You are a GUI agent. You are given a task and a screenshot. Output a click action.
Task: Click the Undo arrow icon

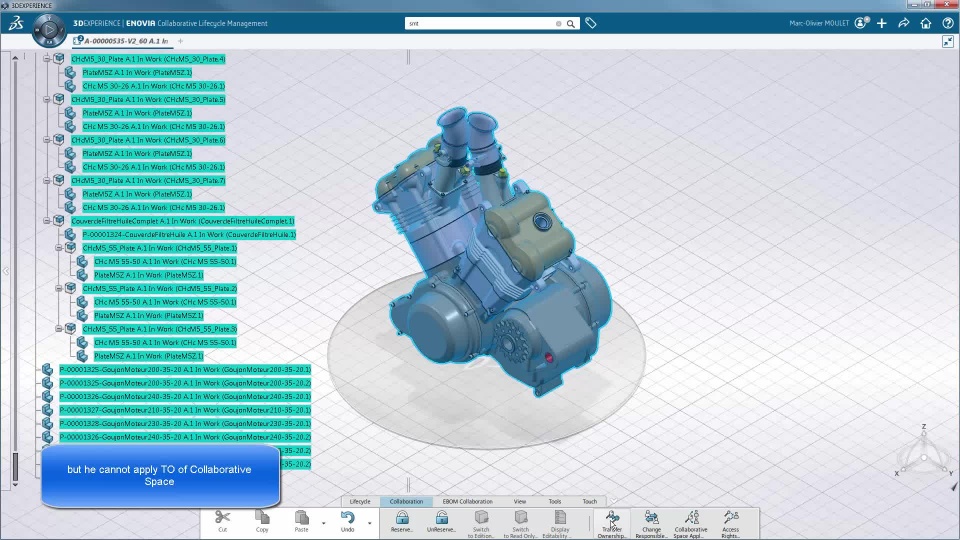tap(347, 518)
